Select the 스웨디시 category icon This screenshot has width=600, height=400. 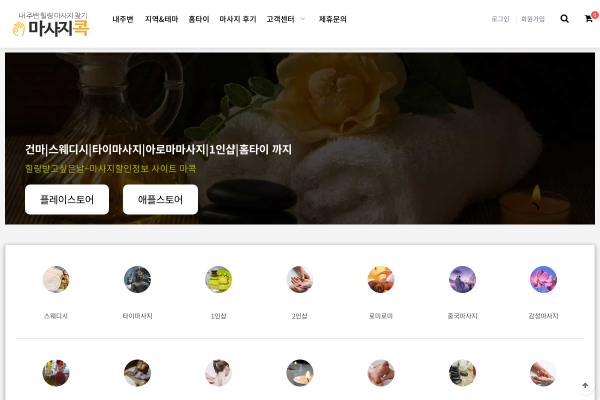(x=56, y=279)
